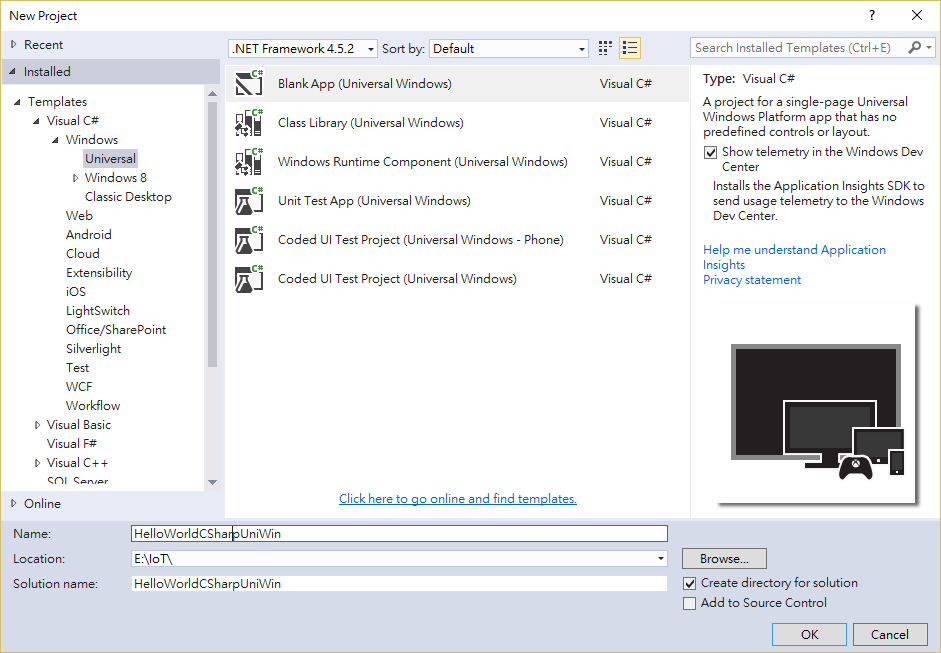Select the iOS template category
Image resolution: width=941 pixels, height=653 pixels.
click(x=76, y=292)
